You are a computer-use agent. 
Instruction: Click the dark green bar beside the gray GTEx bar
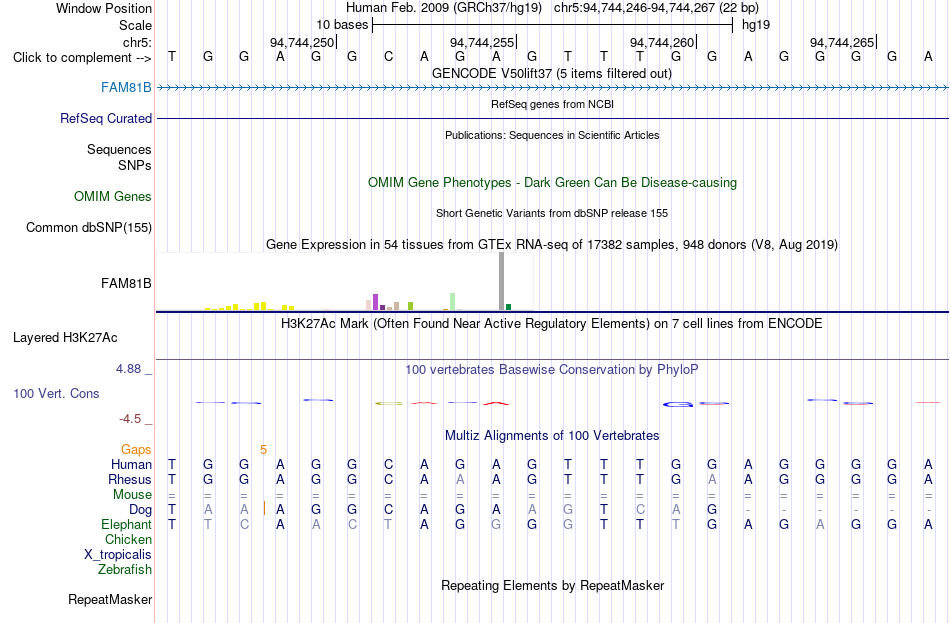coord(508,307)
